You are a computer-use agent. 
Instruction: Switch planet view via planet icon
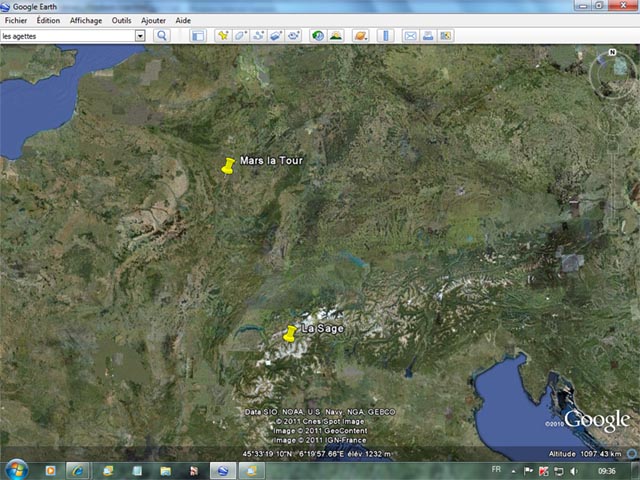(360, 36)
